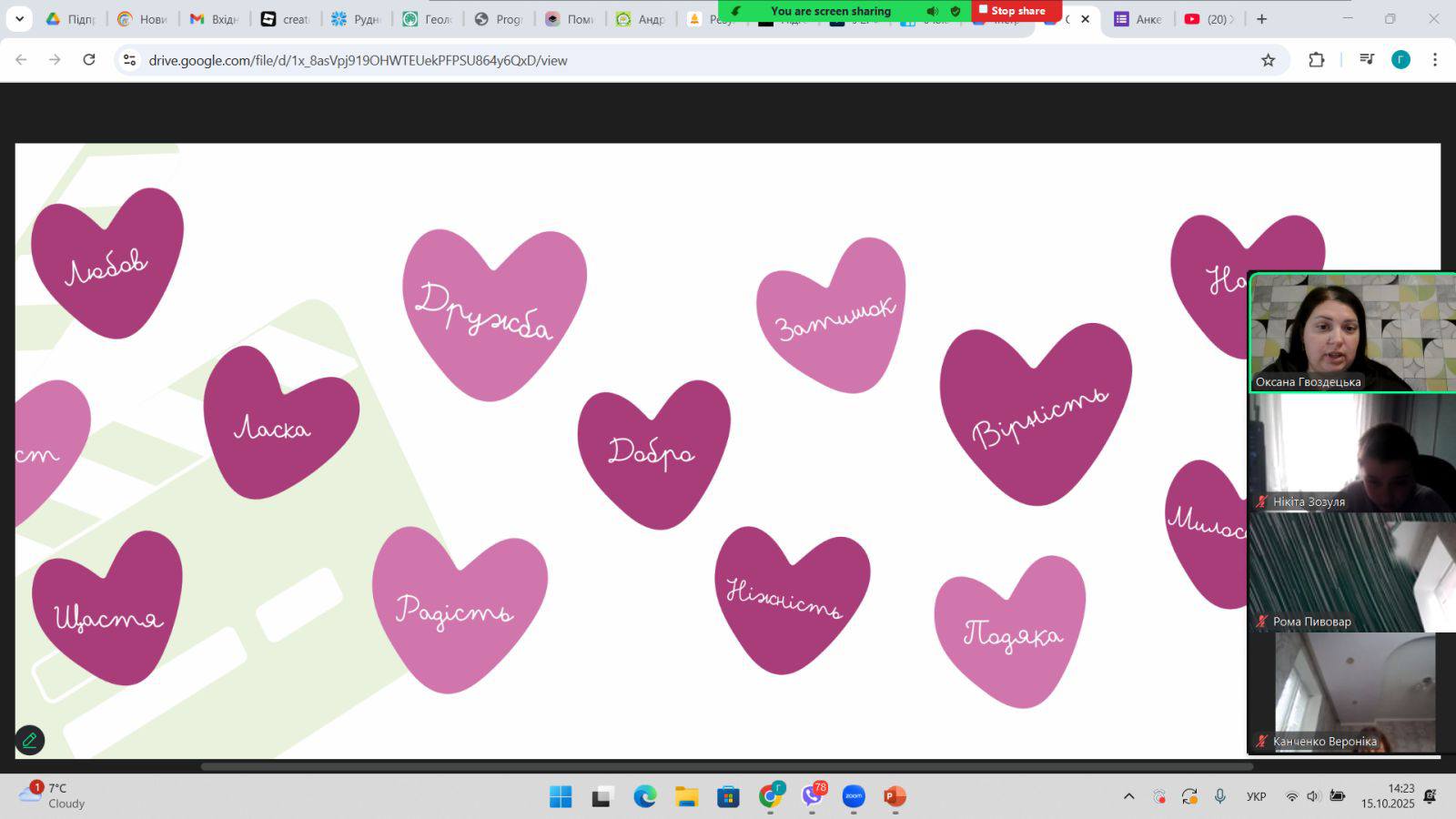The height and width of the screenshot is (819, 1456).
Task: Switch to the YouTube tab
Action: click(1208, 19)
